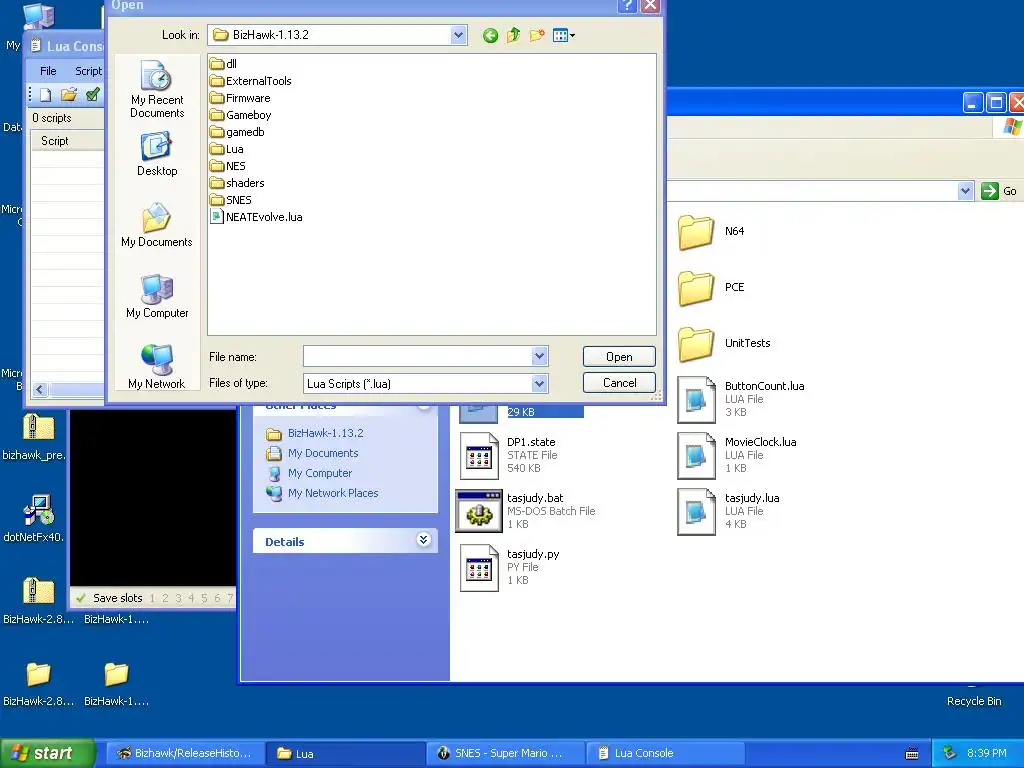Switch to Bizhawk/ReleaseHisto taskbar item
This screenshot has height=768, width=1024.
(x=185, y=753)
